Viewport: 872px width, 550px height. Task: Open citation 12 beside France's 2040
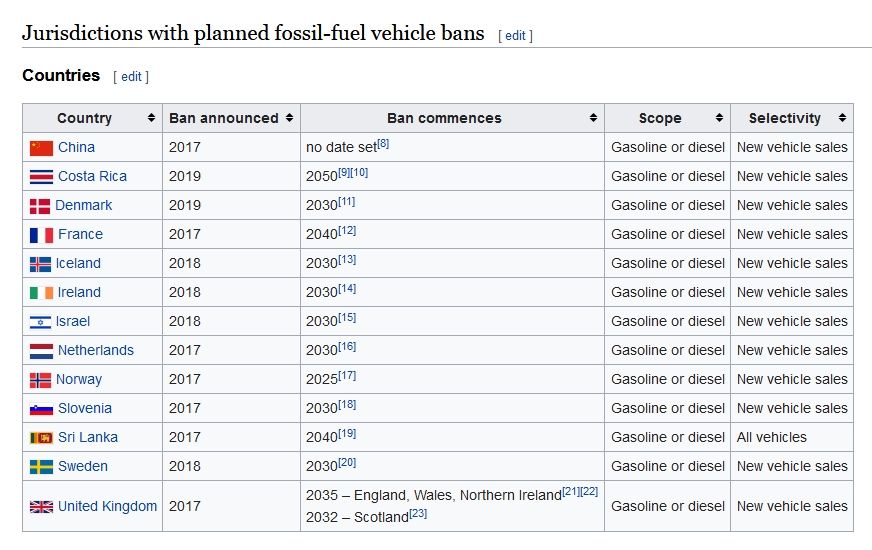click(347, 230)
